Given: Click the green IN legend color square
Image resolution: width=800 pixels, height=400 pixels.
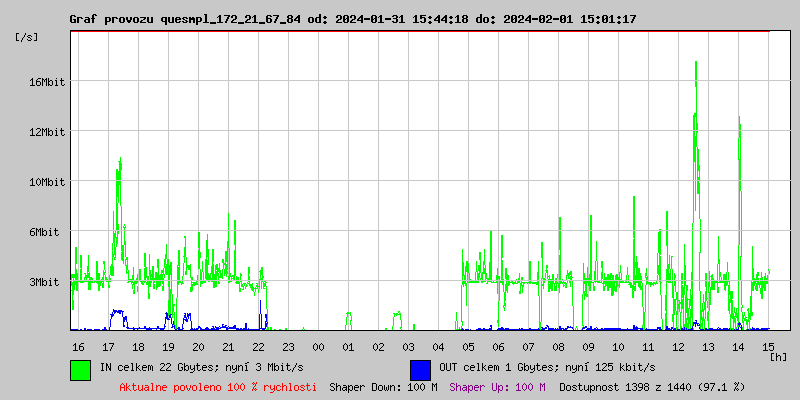Looking at the screenshot, I should click(80, 369).
